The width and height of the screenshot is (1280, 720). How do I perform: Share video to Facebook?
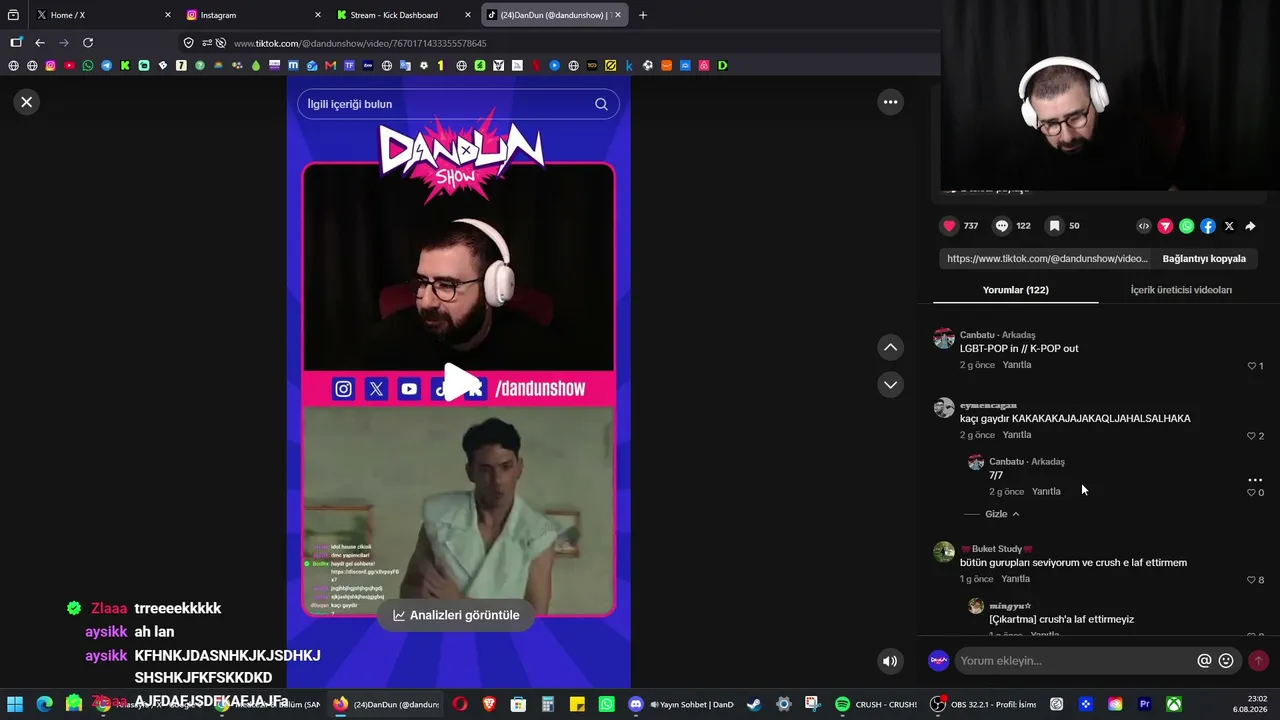pos(1208,226)
